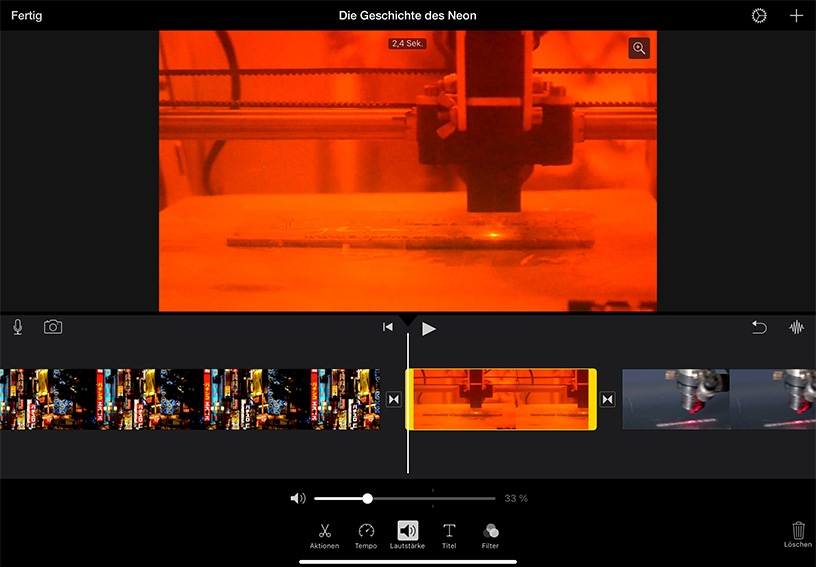This screenshot has width=816, height=567.
Task: Open the Titel text tool
Action: tap(449, 536)
